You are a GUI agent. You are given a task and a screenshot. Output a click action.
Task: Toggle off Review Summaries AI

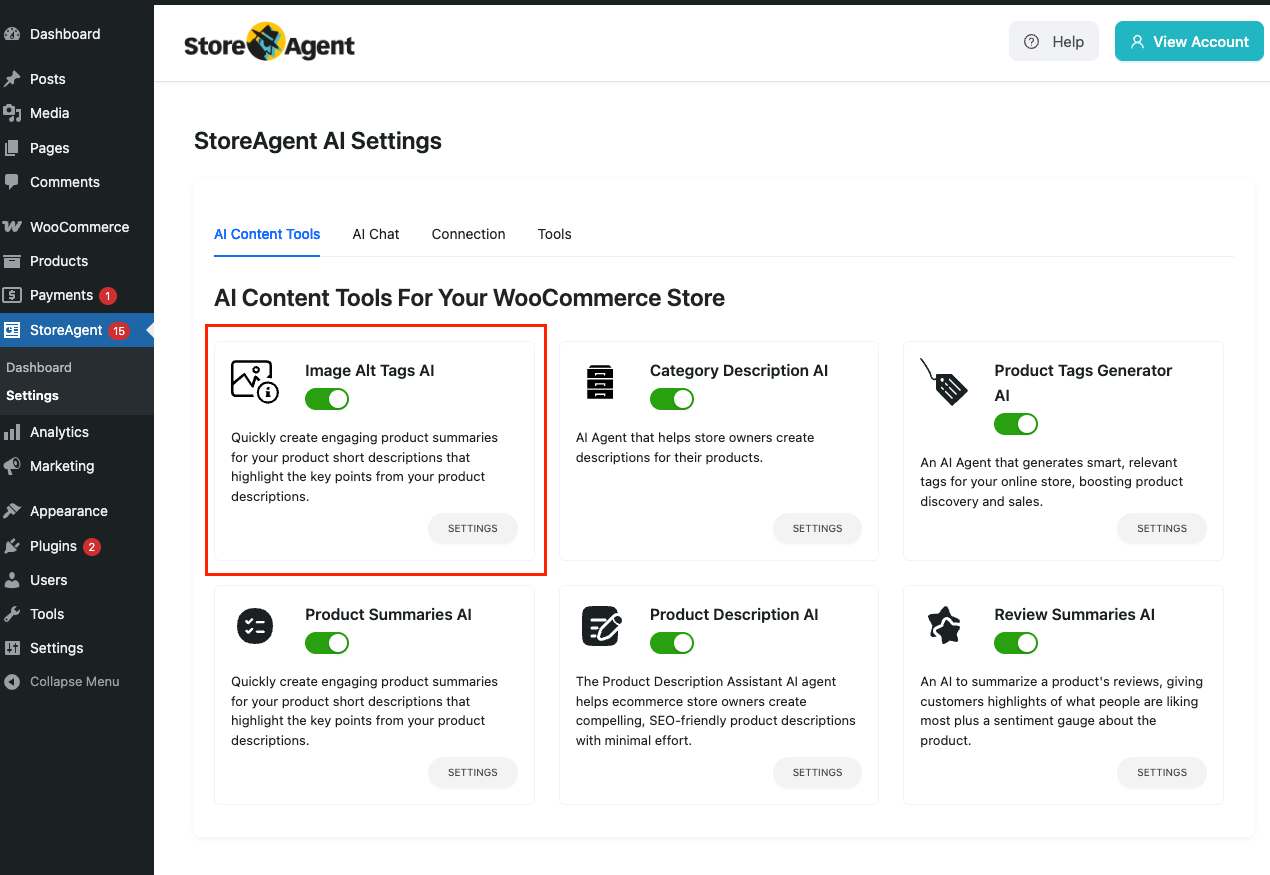(x=1016, y=643)
